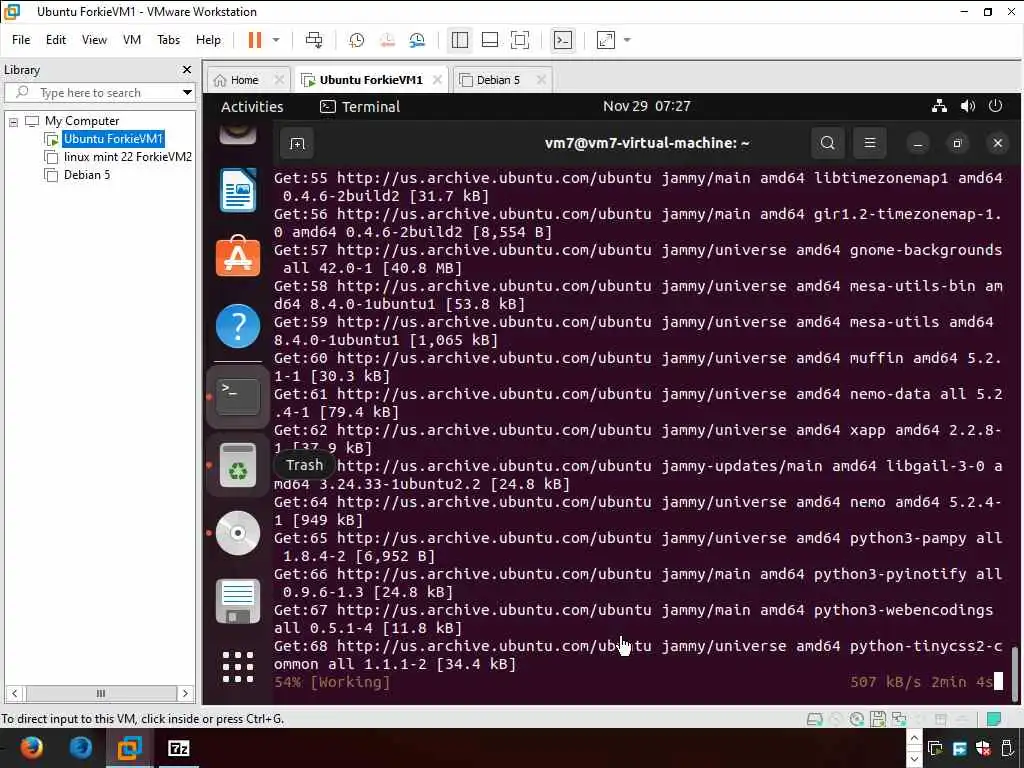Open 7-Zip from the Windows taskbar

[x=178, y=748]
